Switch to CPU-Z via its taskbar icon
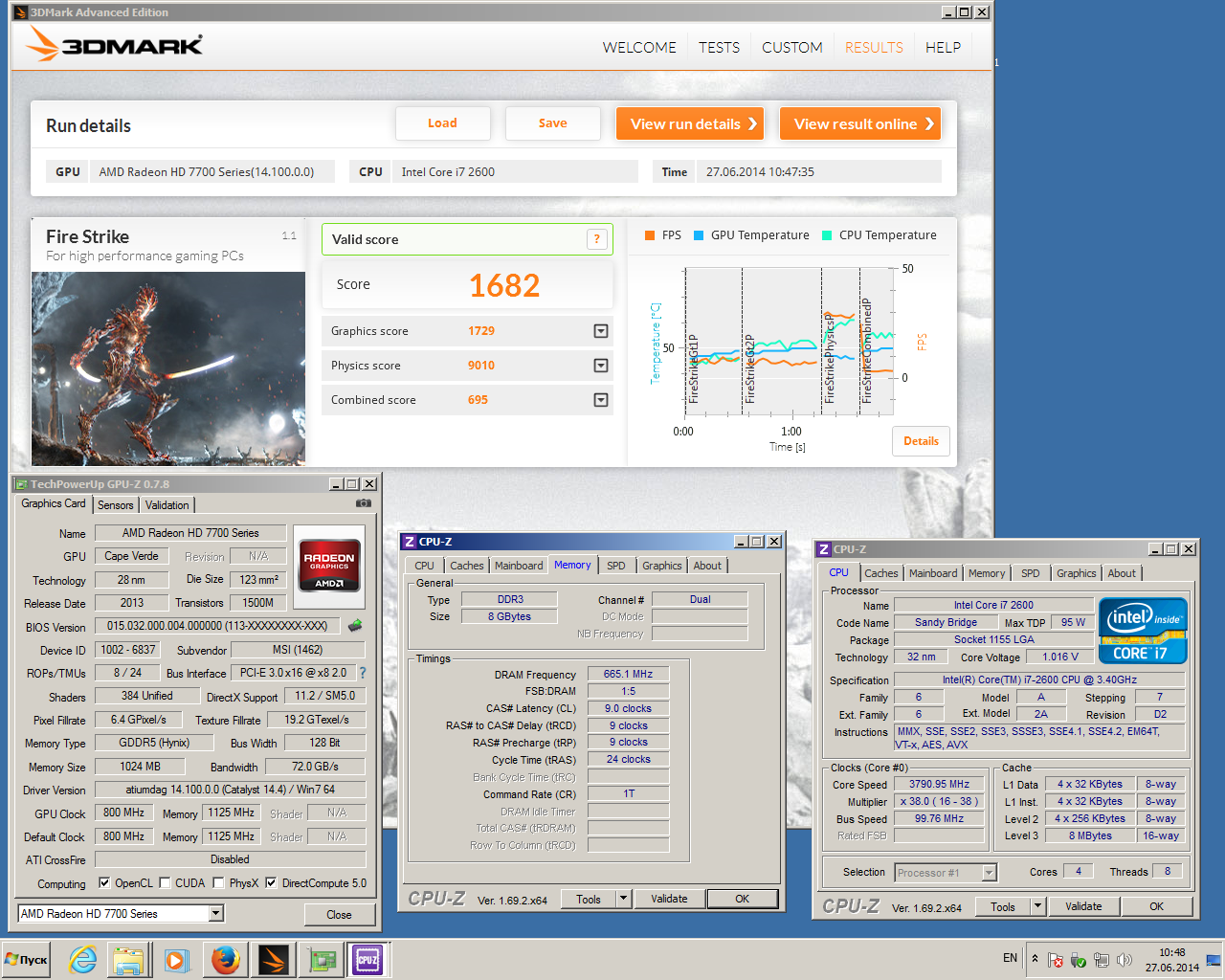This screenshot has height=980, width=1225. tap(367, 960)
